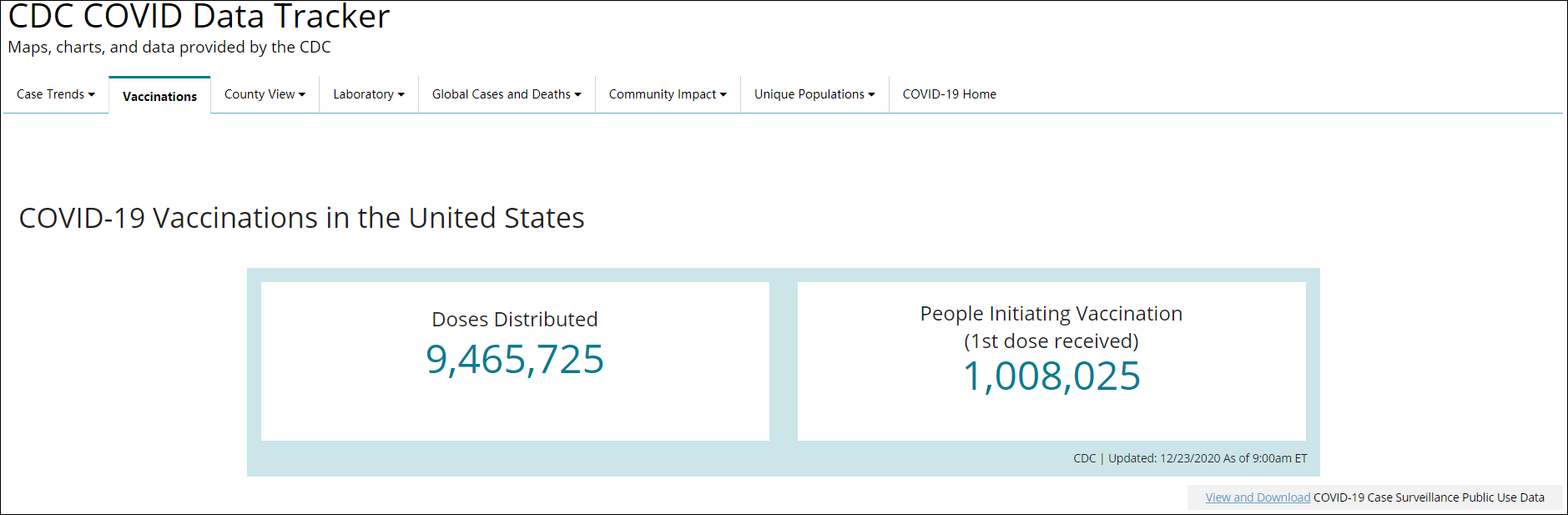Screen dimensions: 1568x515
Task: Click the People Initiating Vaccination heading
Action: coord(1051,314)
